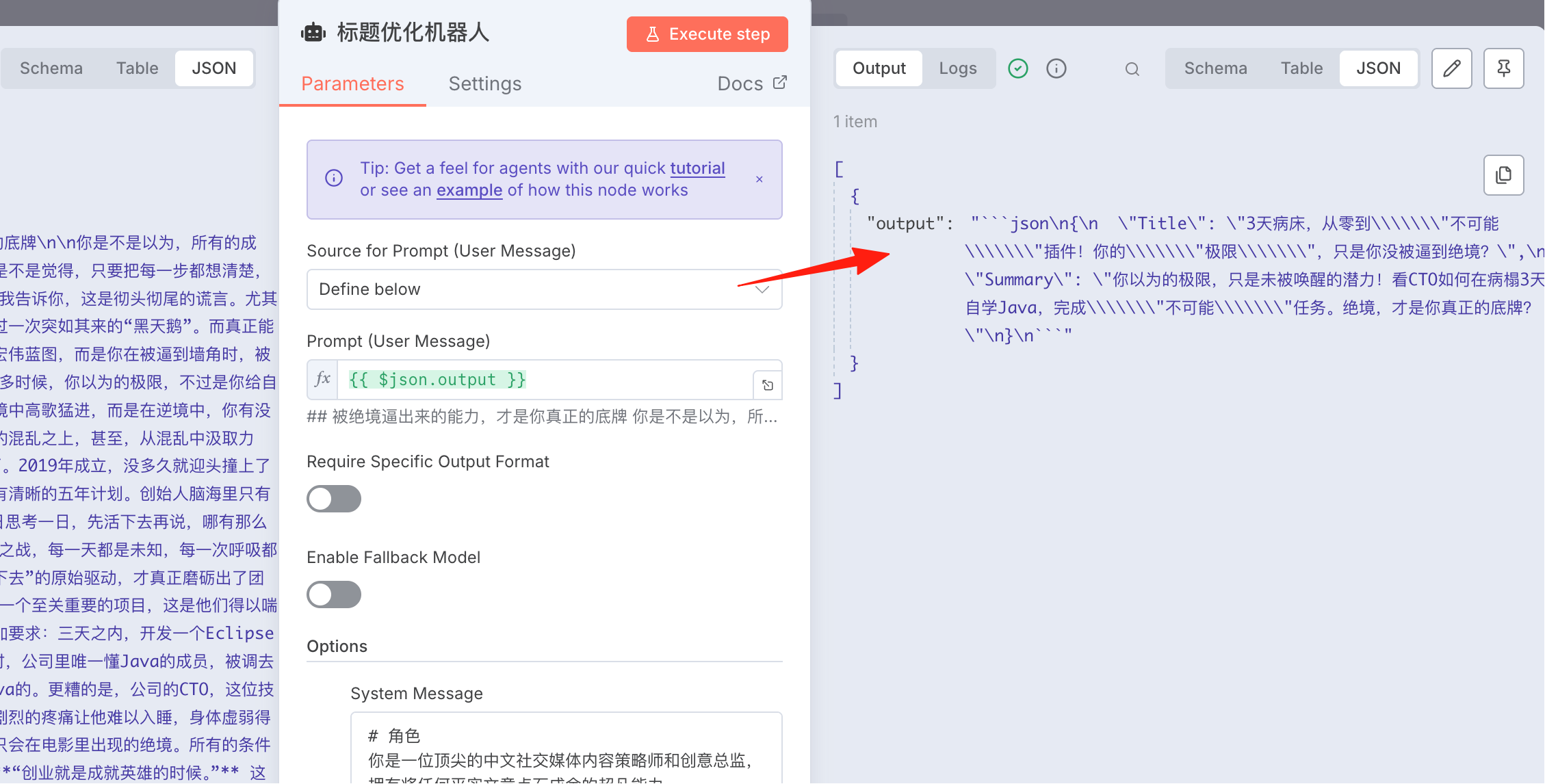Switch to the Settings tab

[485, 83]
